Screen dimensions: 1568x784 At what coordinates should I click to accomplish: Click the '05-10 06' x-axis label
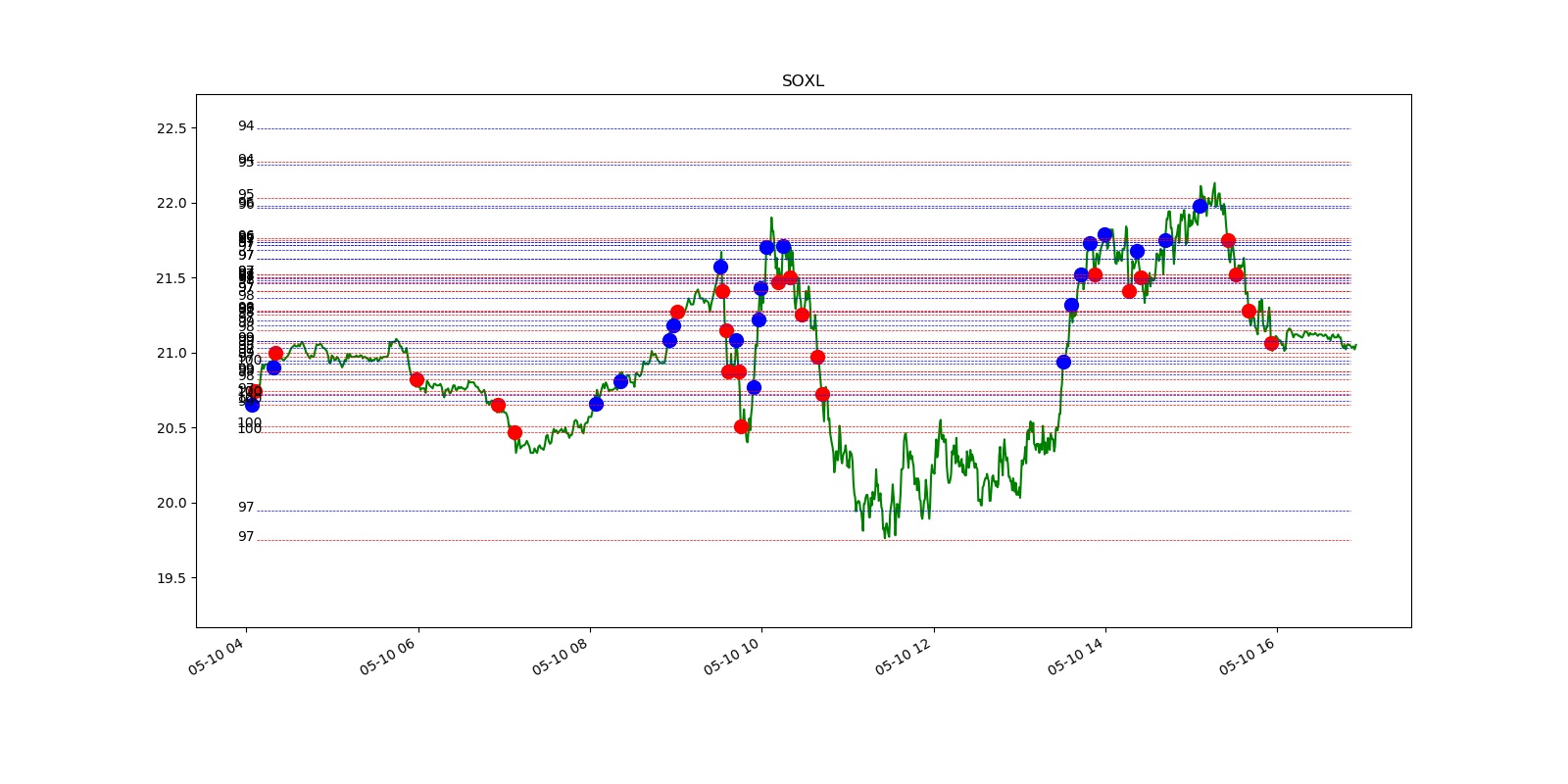coord(388,656)
